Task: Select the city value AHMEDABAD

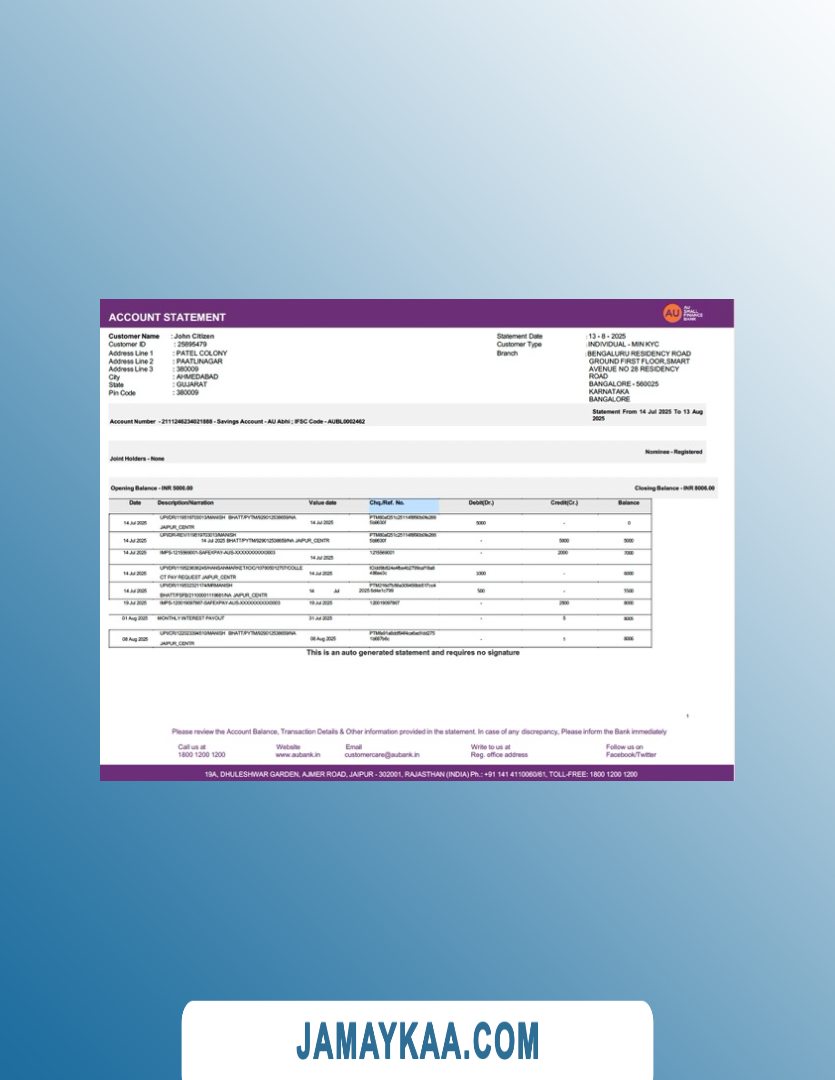Action: 197,377
